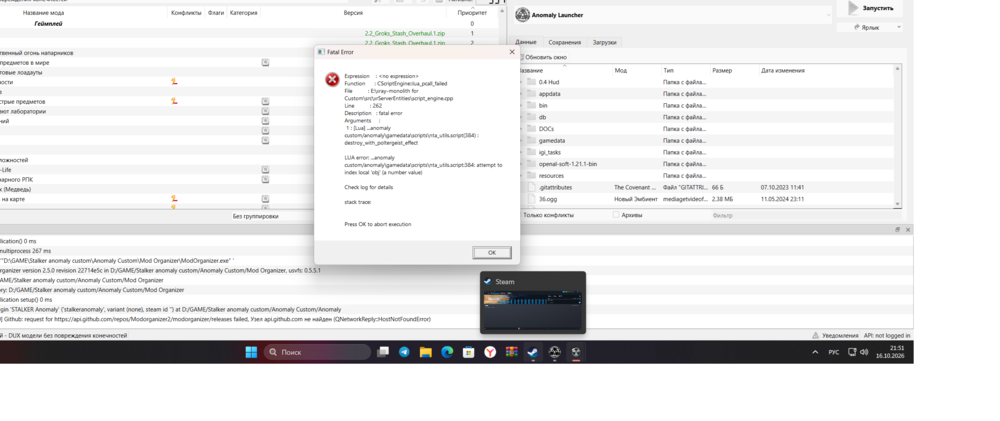Sort mod list by Приоритет column
The height and width of the screenshot is (421, 1000).
click(472, 13)
